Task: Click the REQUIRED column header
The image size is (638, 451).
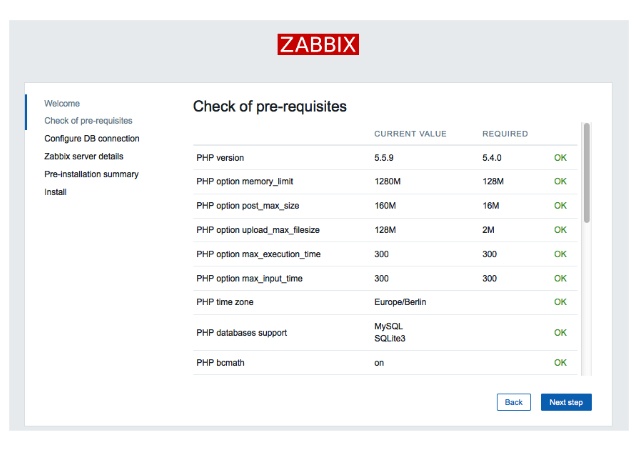Action: click(505, 134)
